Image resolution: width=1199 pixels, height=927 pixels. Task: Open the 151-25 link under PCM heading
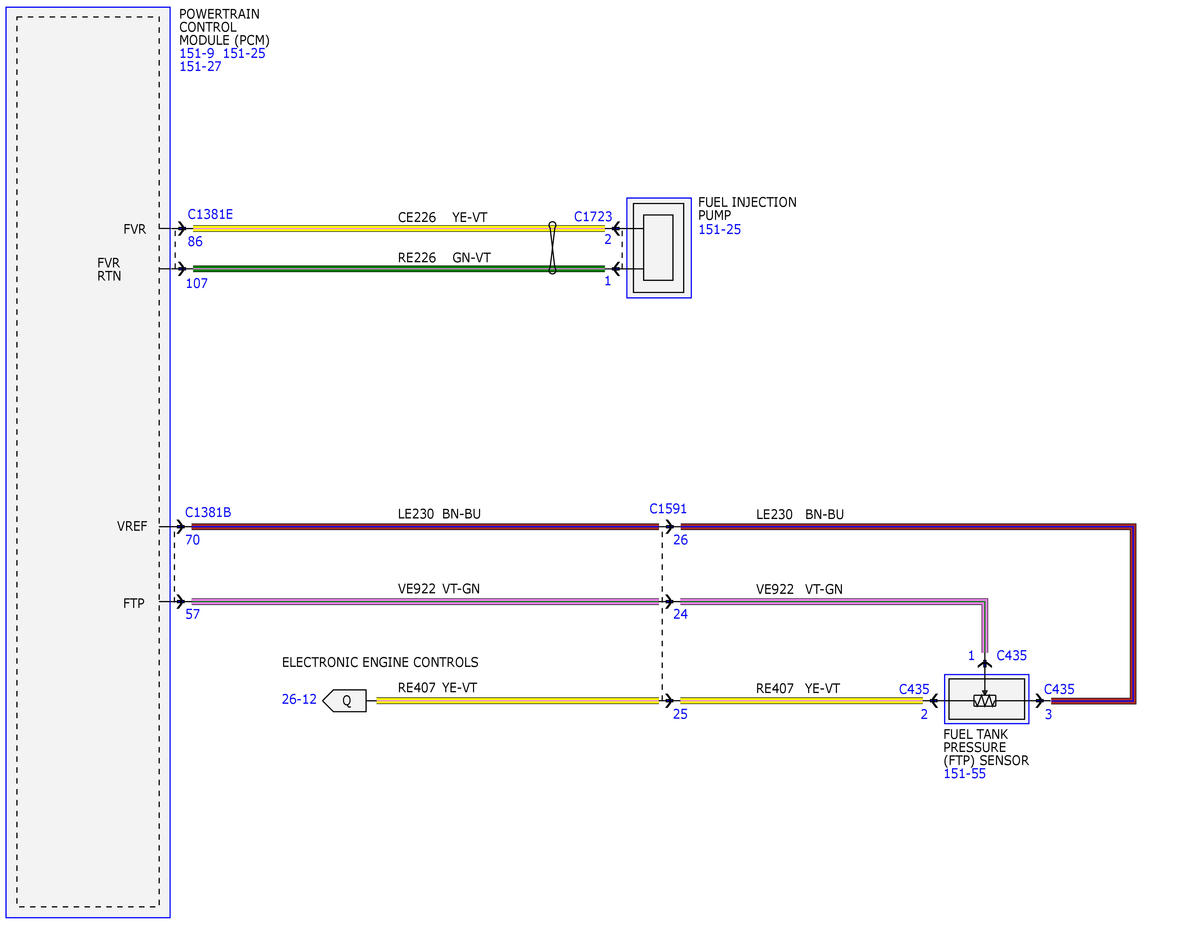coord(244,54)
